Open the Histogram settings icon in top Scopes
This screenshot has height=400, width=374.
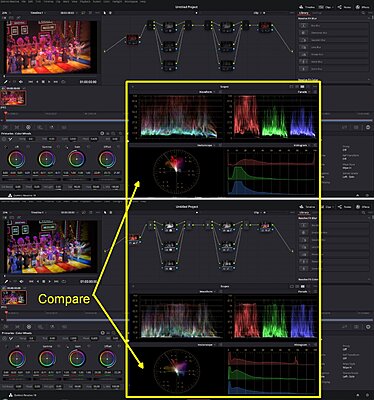point(316,145)
